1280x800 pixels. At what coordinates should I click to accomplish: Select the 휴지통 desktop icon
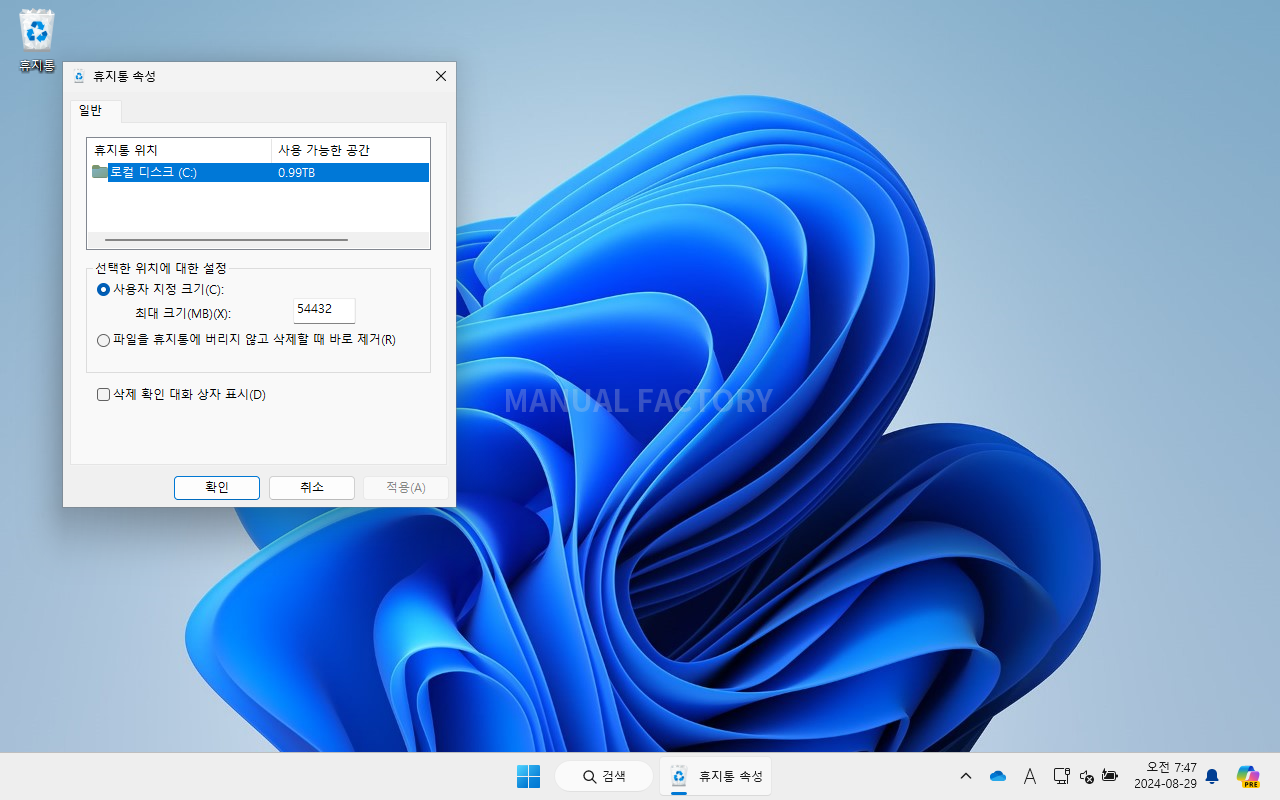click(37, 41)
